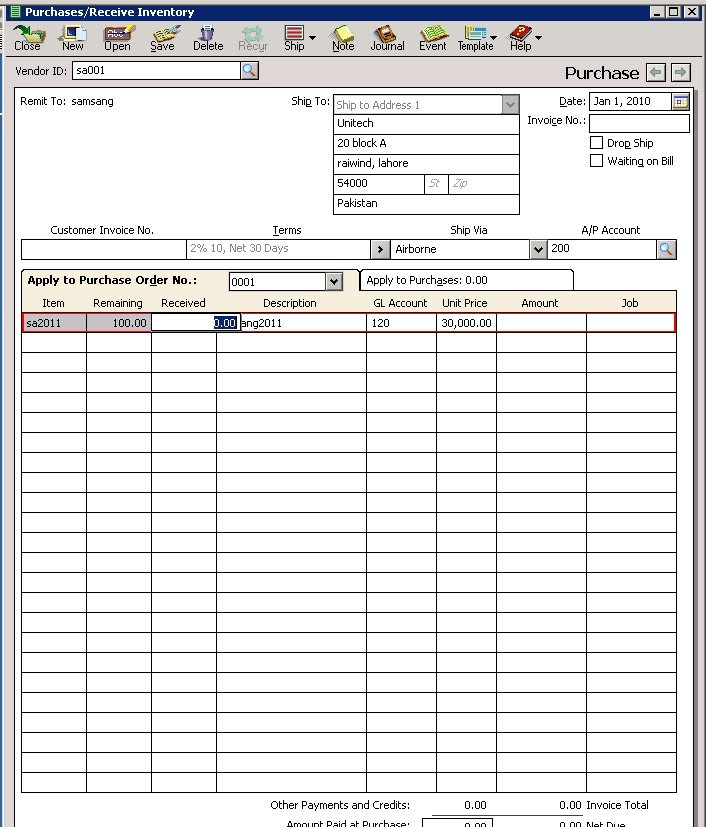Expand Ship to Address dropdown

tap(510, 104)
